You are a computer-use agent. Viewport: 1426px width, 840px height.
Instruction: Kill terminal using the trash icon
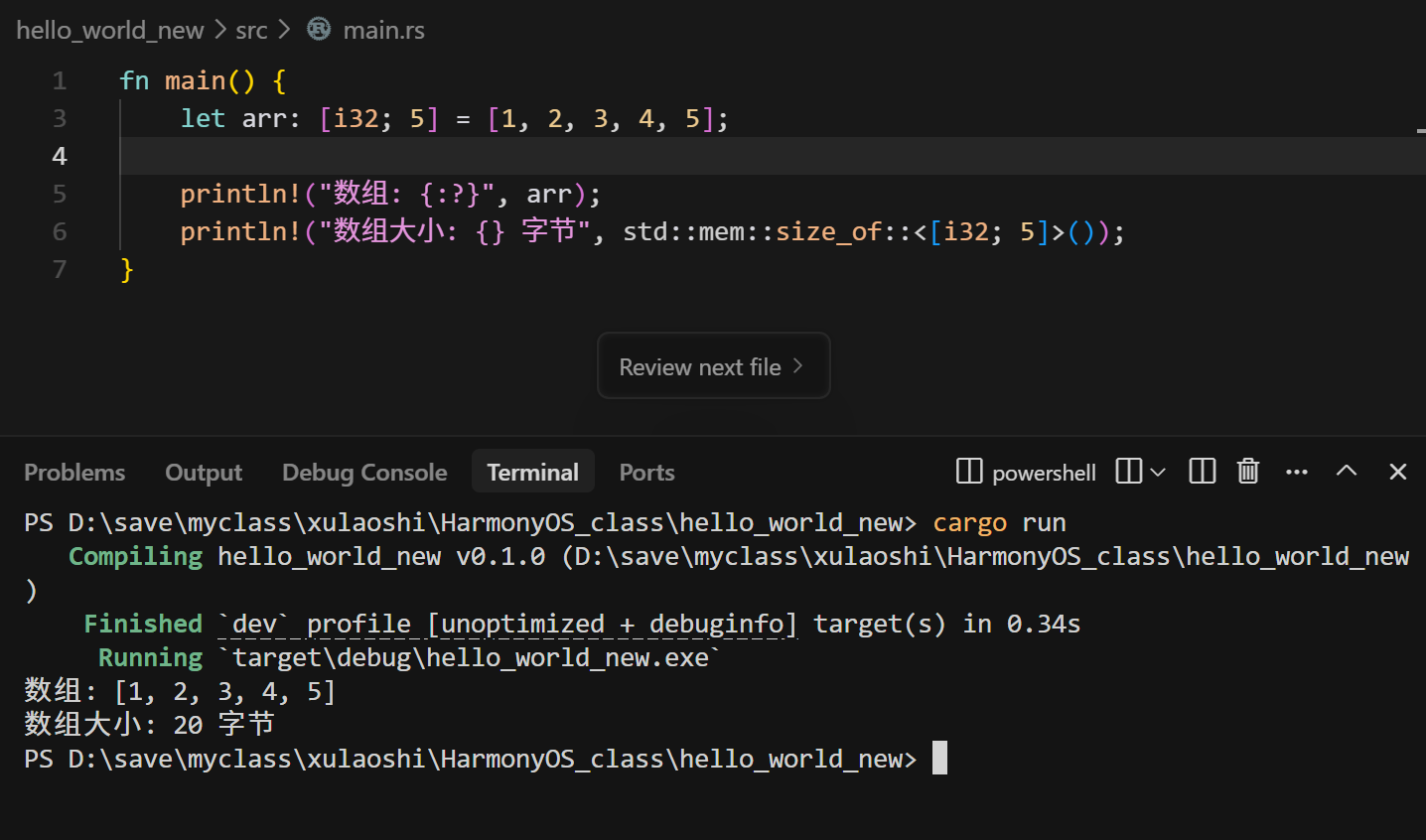(1248, 471)
